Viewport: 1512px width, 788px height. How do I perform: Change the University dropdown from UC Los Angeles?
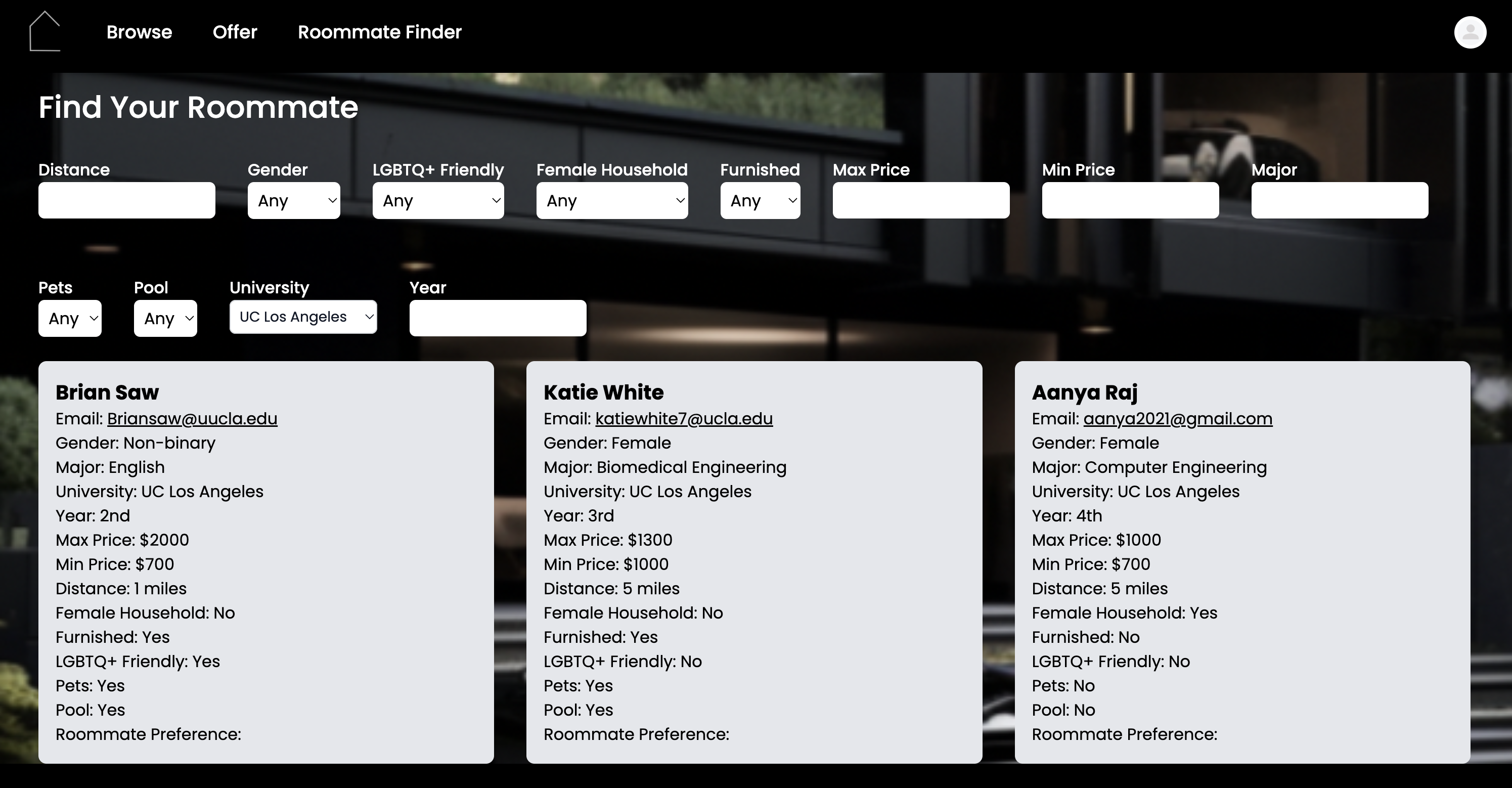coord(303,317)
